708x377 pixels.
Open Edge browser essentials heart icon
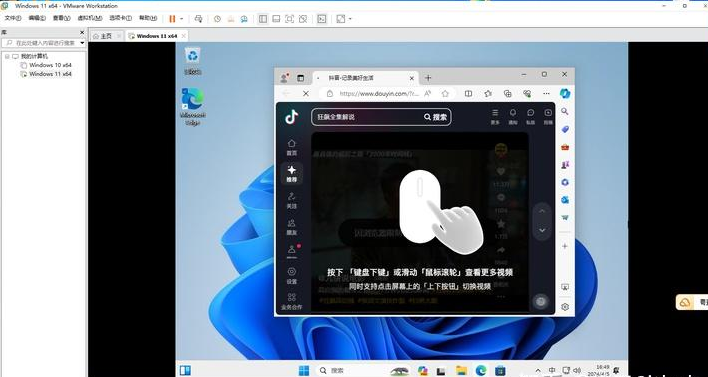coord(527,93)
